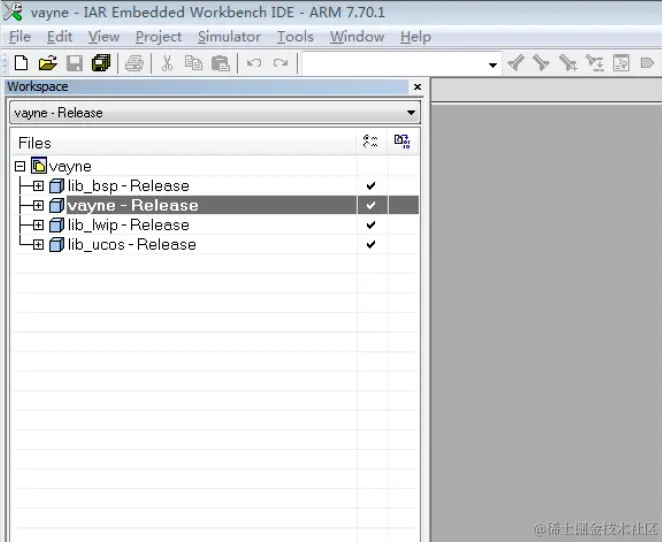This screenshot has width=663, height=542.
Task: Click the Redo arrow icon
Action: point(280,63)
